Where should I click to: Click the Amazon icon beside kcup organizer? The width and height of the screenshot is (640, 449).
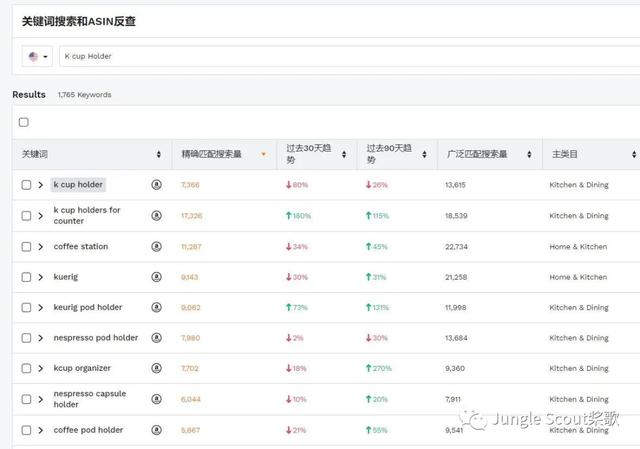tap(156, 369)
